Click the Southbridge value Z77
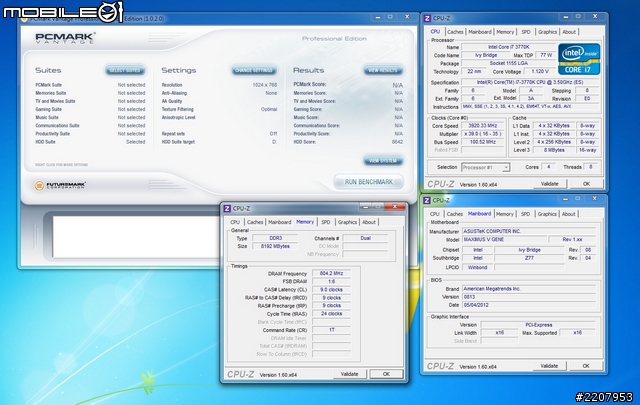 click(x=529, y=258)
